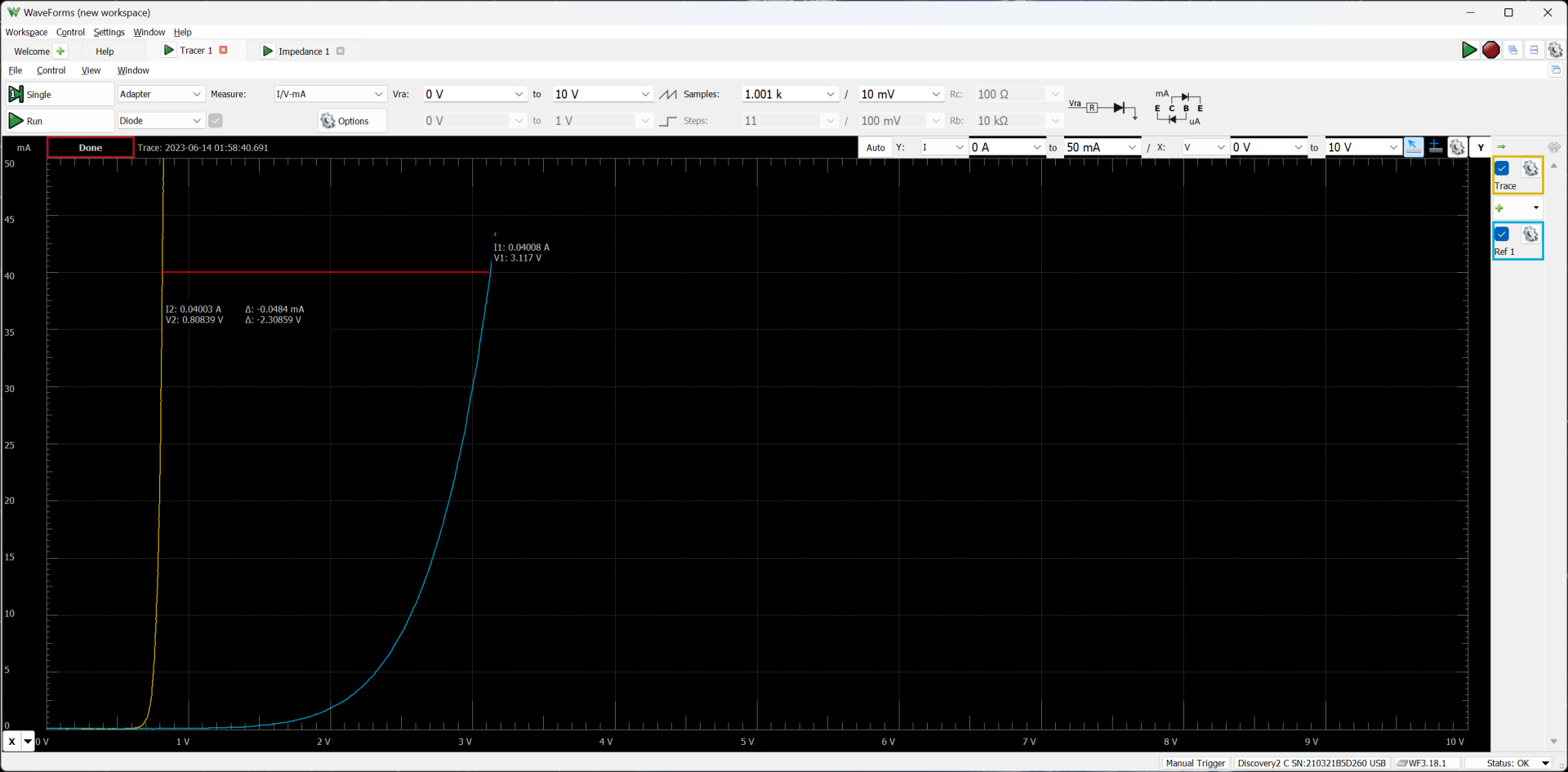Open the Samples 1.001 k dropdown
The image size is (1568, 772).
click(x=830, y=95)
